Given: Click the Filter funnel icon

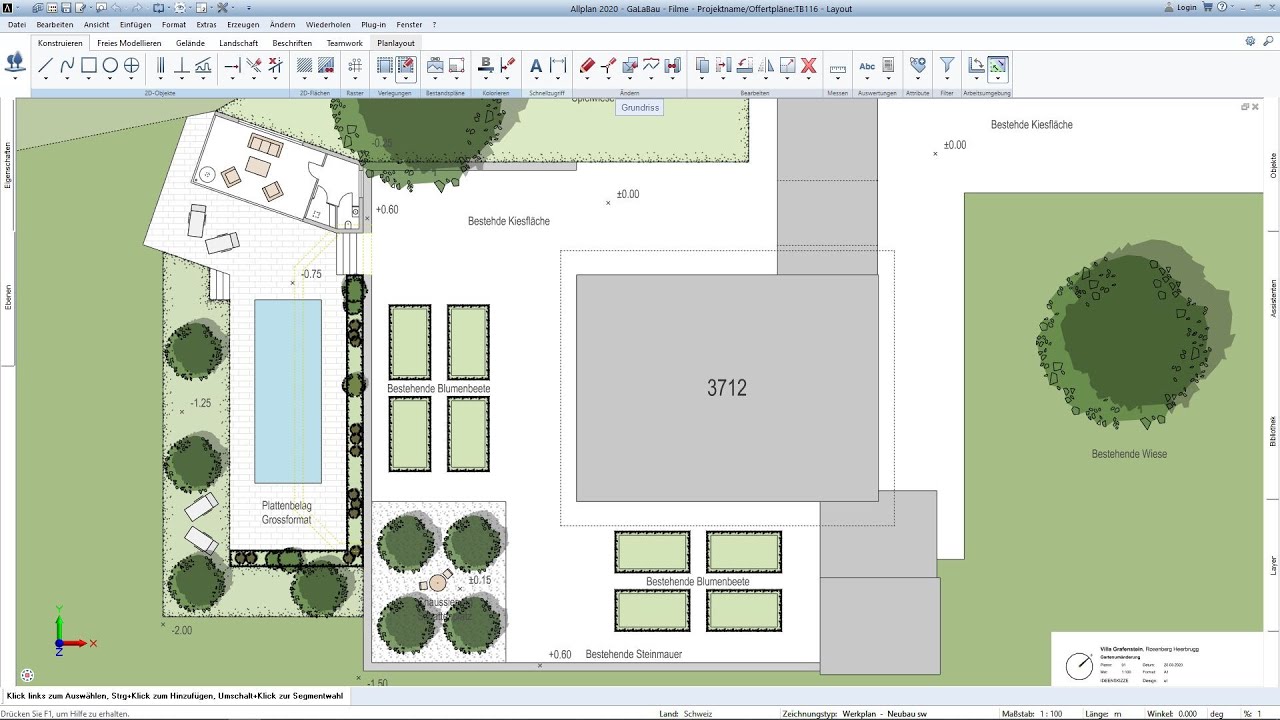Looking at the screenshot, I should pos(947,66).
